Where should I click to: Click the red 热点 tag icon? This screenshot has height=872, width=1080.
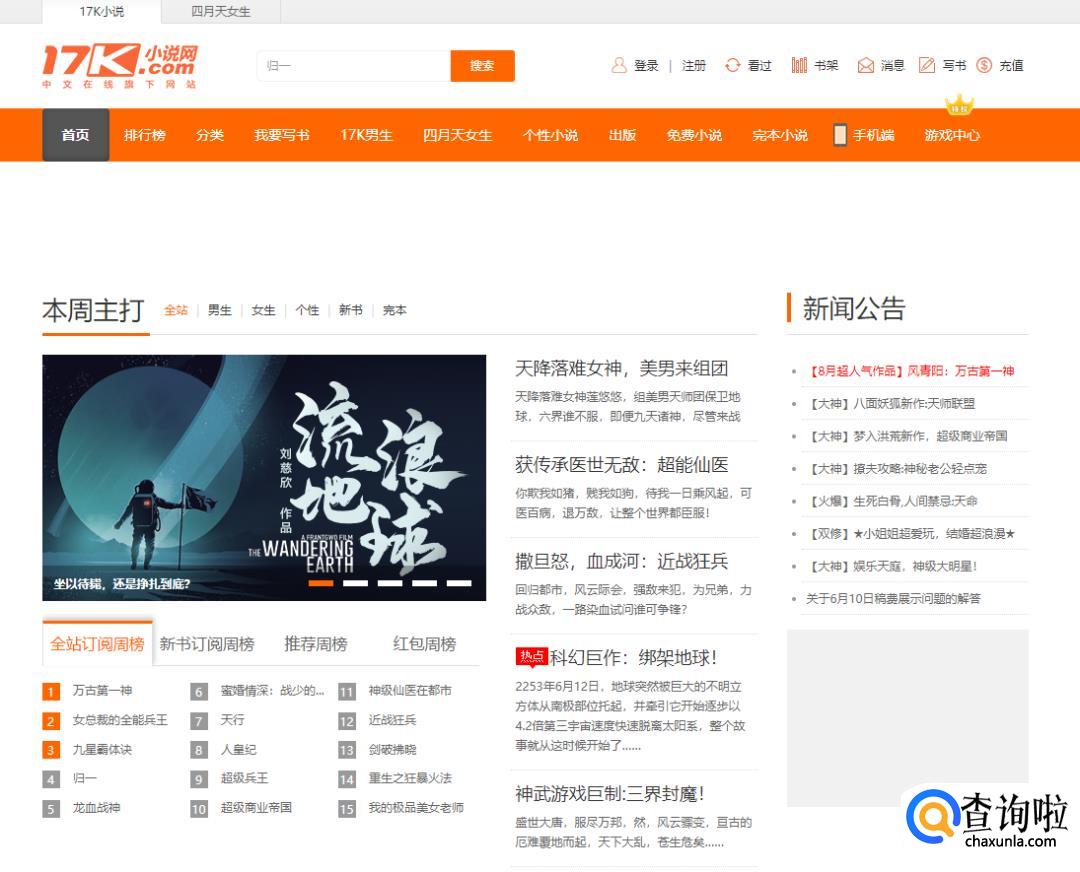531,656
